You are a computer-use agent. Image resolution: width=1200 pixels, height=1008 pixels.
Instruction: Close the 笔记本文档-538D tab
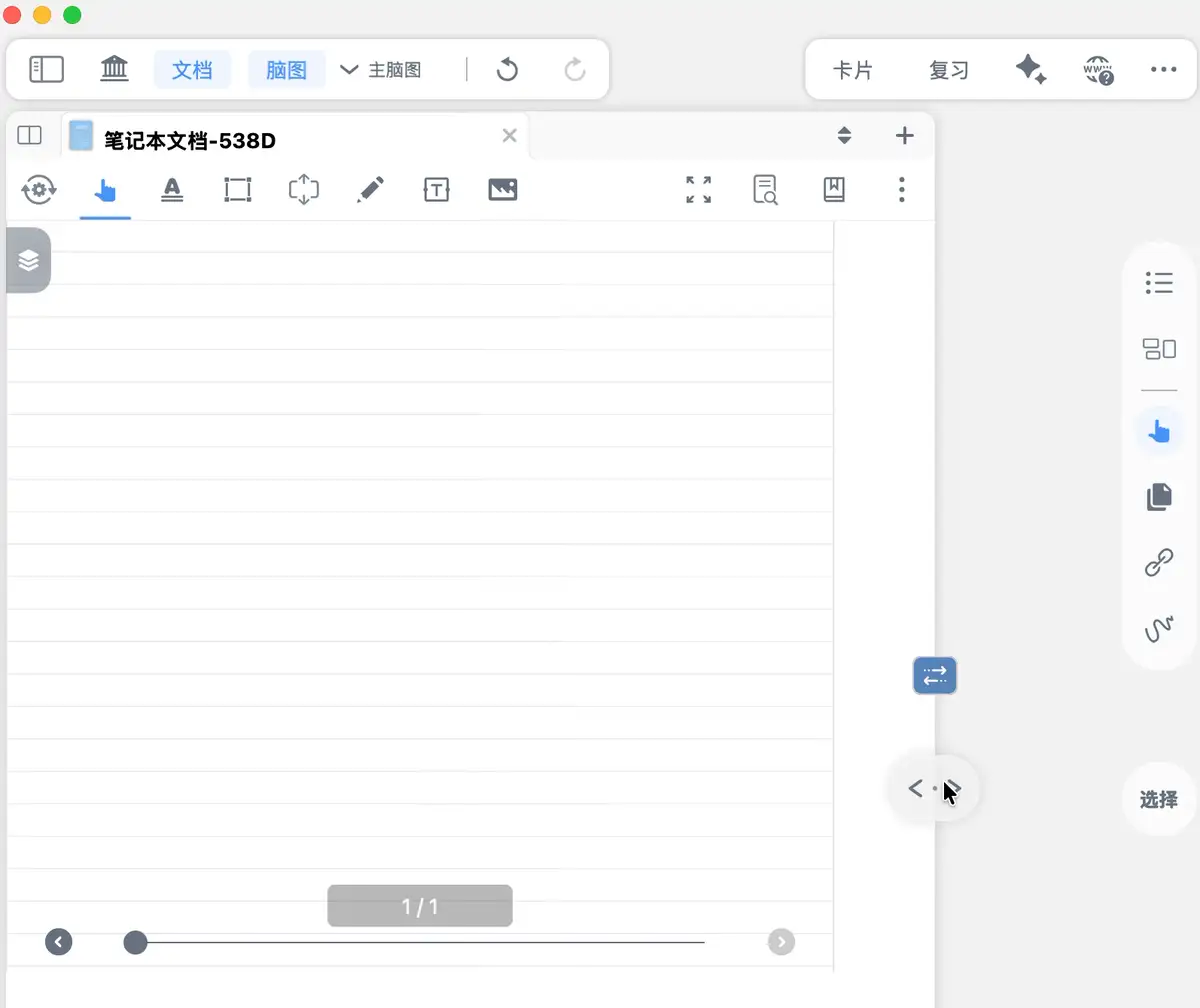coord(509,136)
